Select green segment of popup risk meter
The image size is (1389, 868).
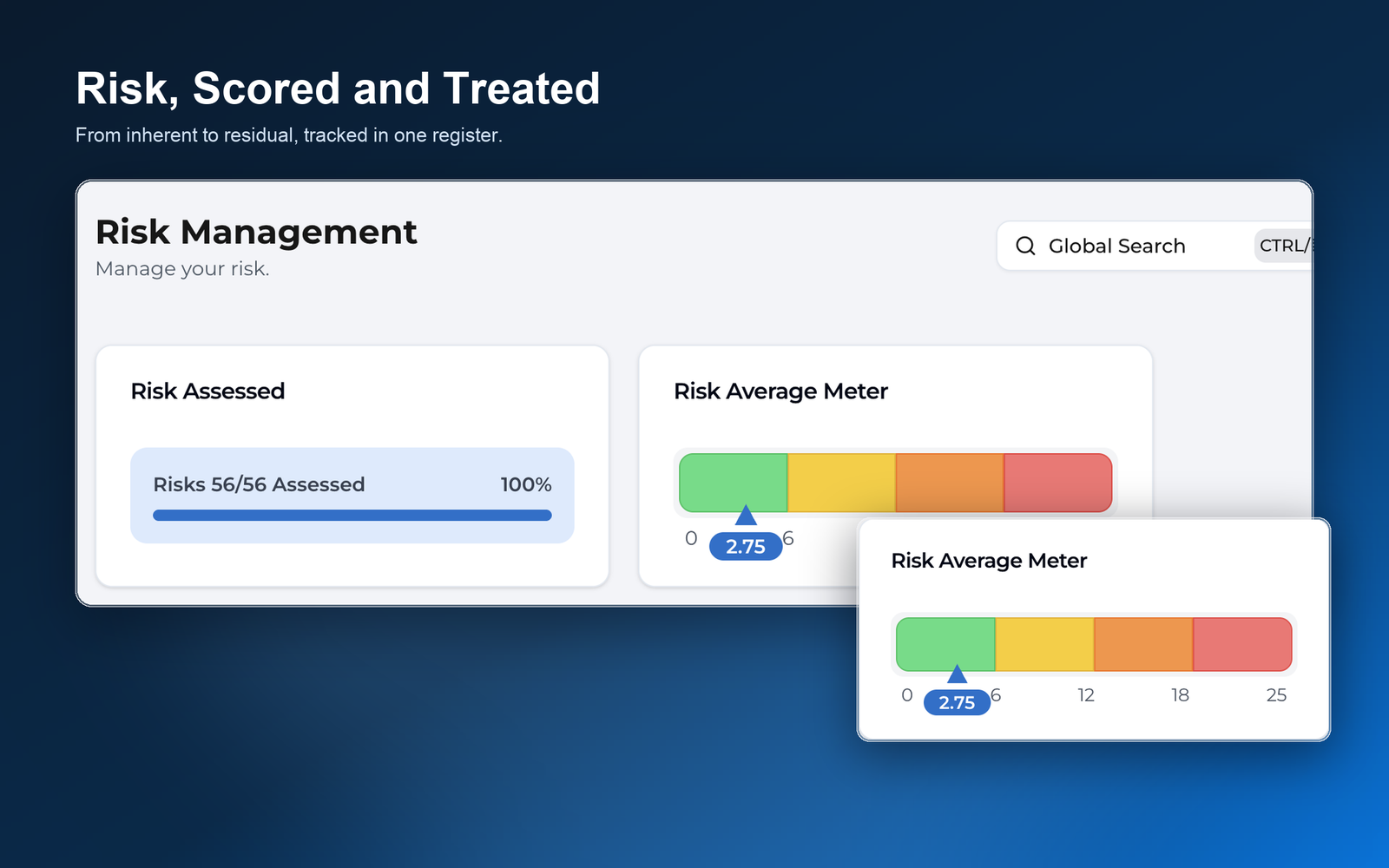coord(945,644)
